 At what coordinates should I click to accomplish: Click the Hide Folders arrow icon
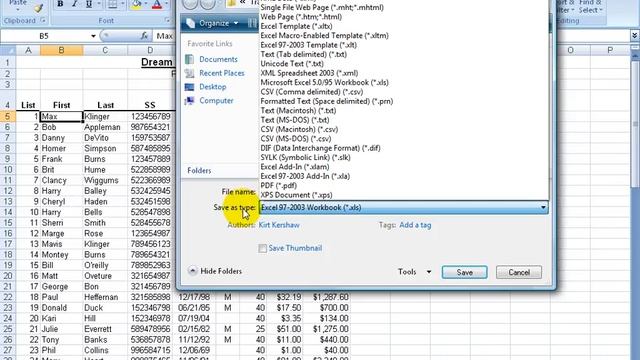(x=193, y=271)
